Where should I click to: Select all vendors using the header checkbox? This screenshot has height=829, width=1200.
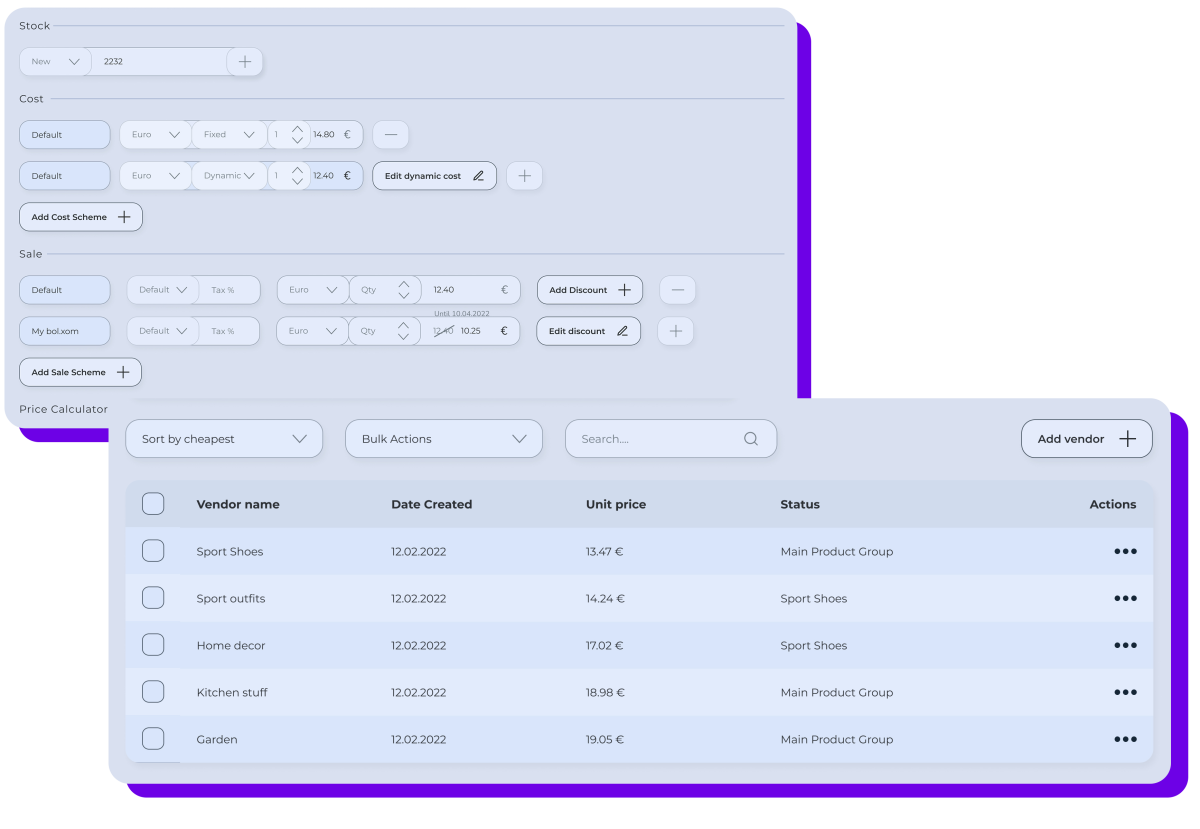[153, 503]
